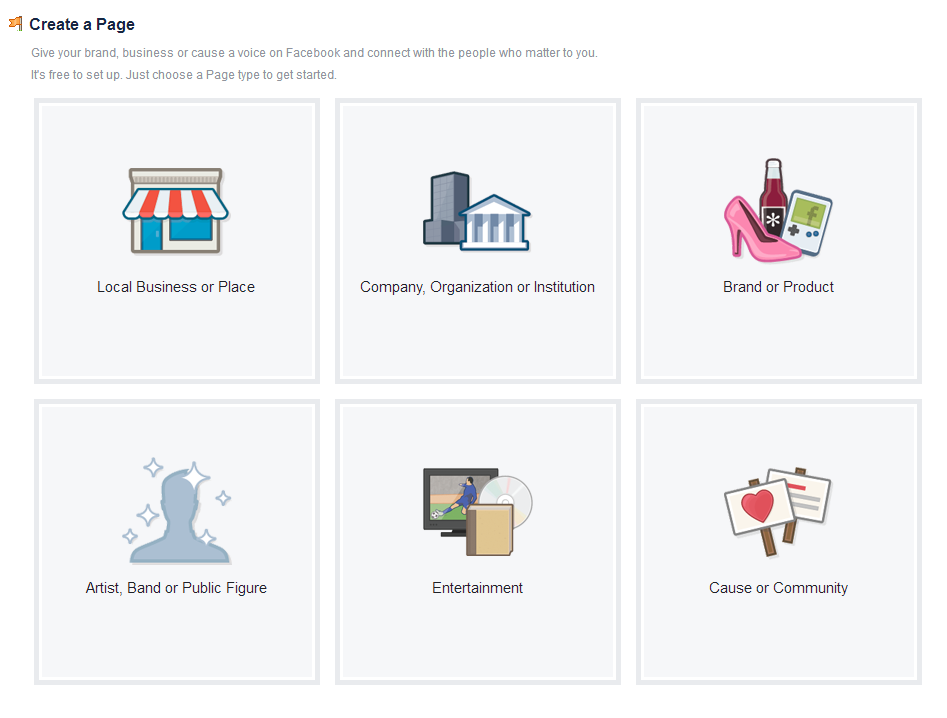Screen dimensions: 947x718
Task: Select the Brand or Product label
Action: pyautogui.click(x=778, y=287)
